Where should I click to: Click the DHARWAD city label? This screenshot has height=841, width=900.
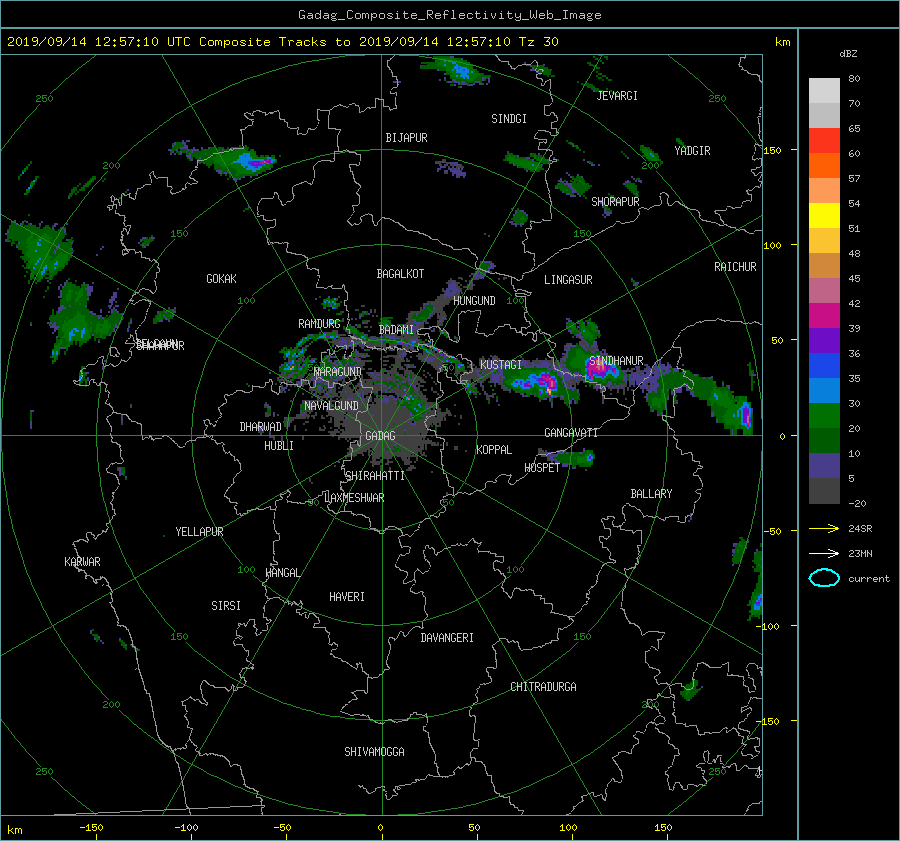click(260, 427)
